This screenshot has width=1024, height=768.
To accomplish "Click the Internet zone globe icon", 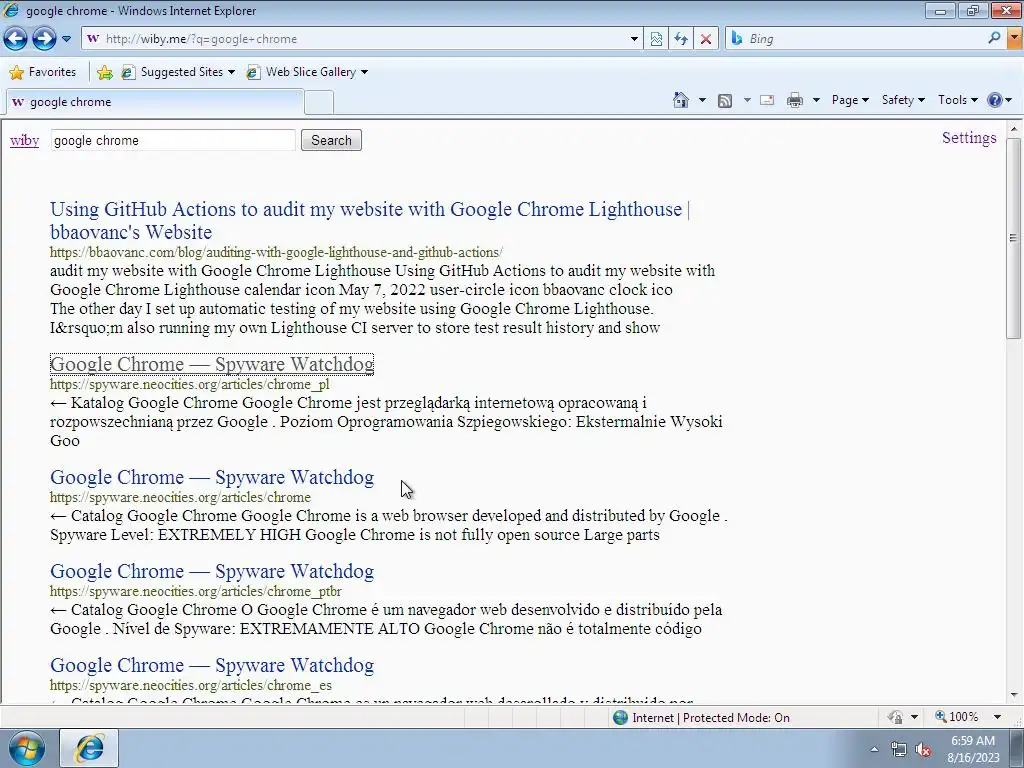I will pos(620,718).
